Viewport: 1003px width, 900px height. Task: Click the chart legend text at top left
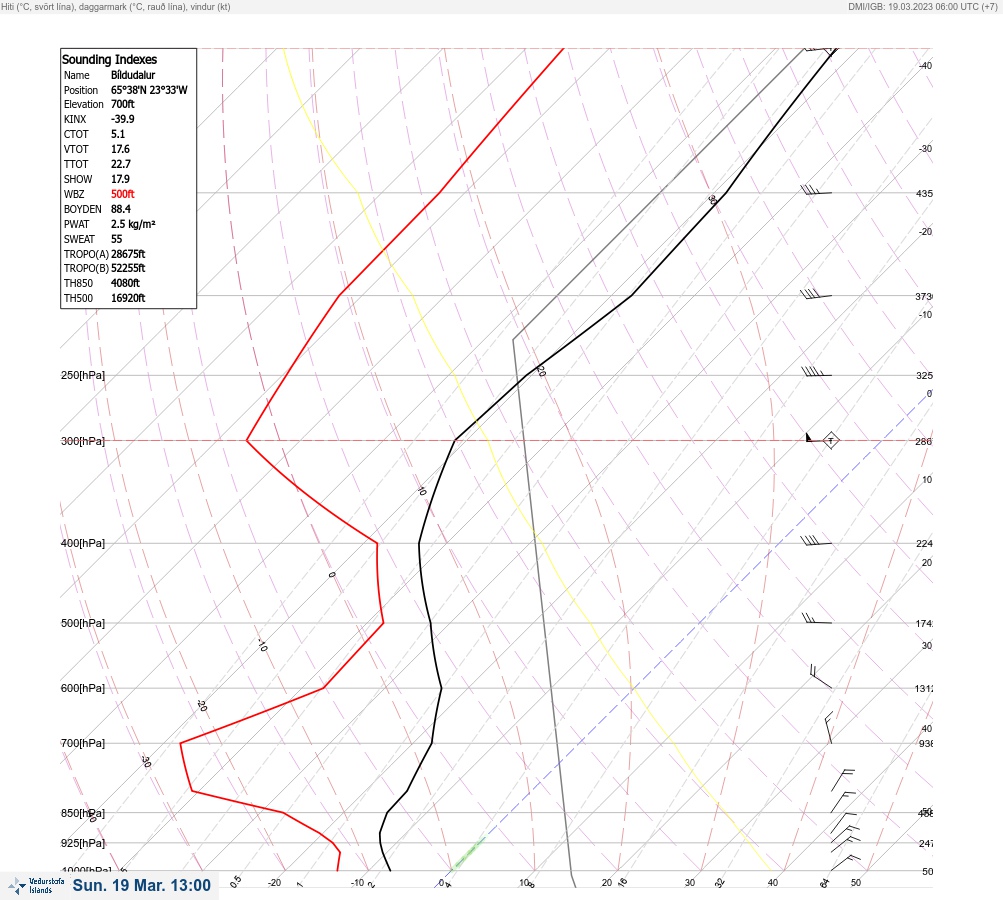pyautogui.click(x=116, y=6)
